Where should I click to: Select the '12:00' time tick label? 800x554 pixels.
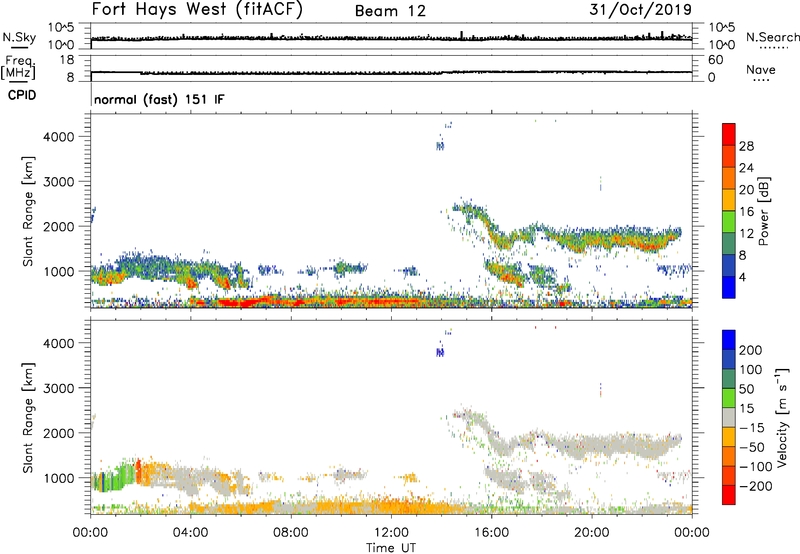[x=391, y=533]
